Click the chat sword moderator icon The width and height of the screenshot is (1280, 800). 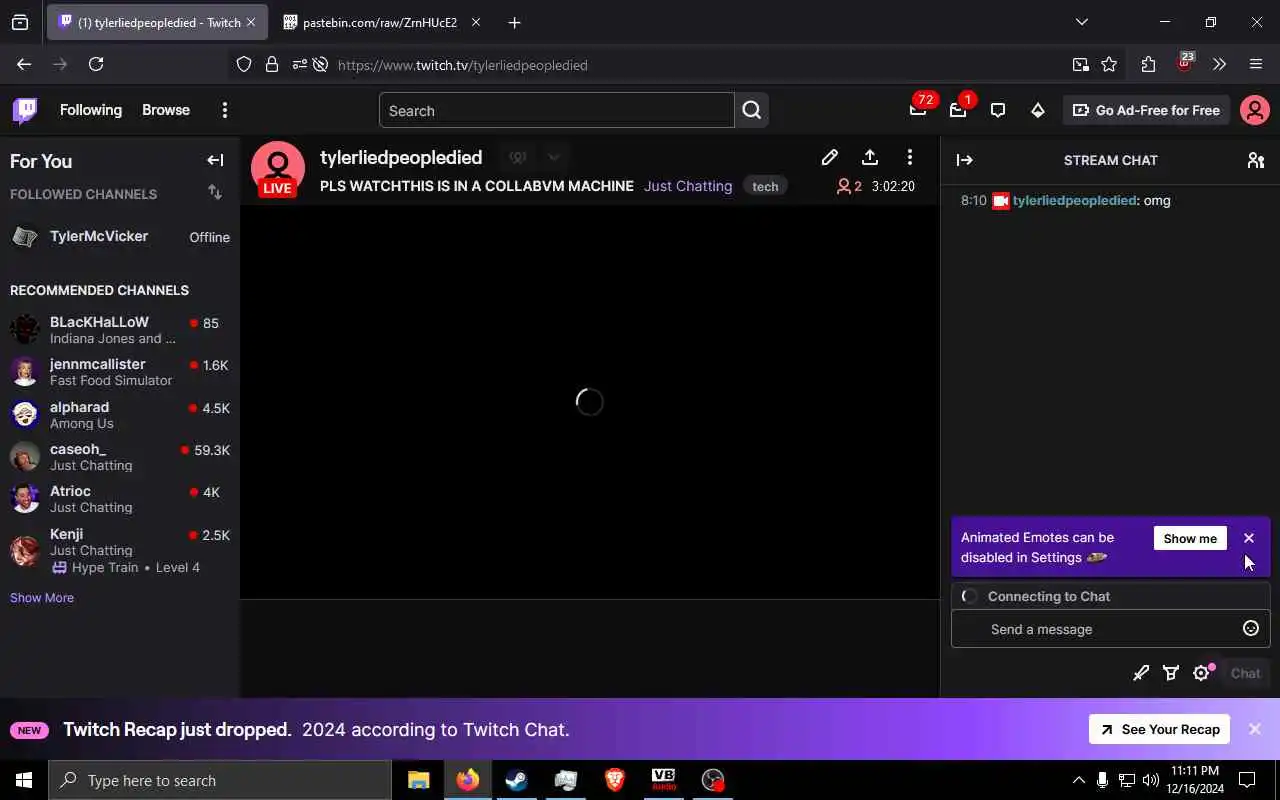coord(1141,673)
